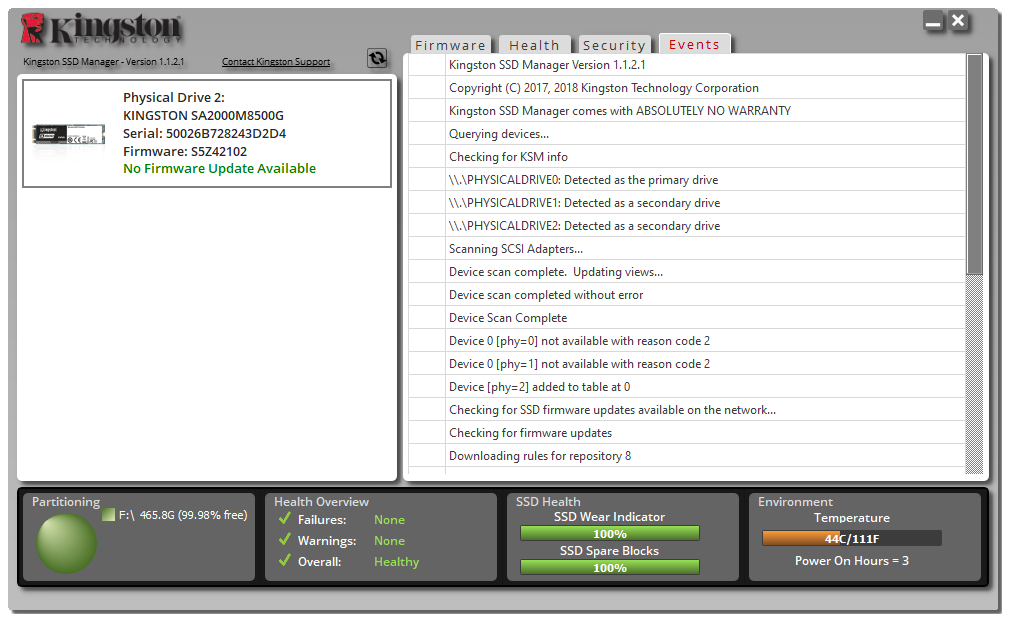Select the Physical Drive 2 entry box
The height and width of the screenshot is (623, 1011).
(x=207, y=134)
